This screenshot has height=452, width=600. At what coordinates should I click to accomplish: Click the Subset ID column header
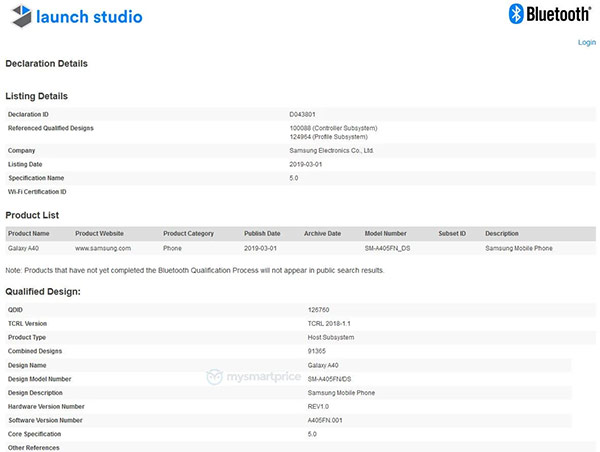(452, 233)
